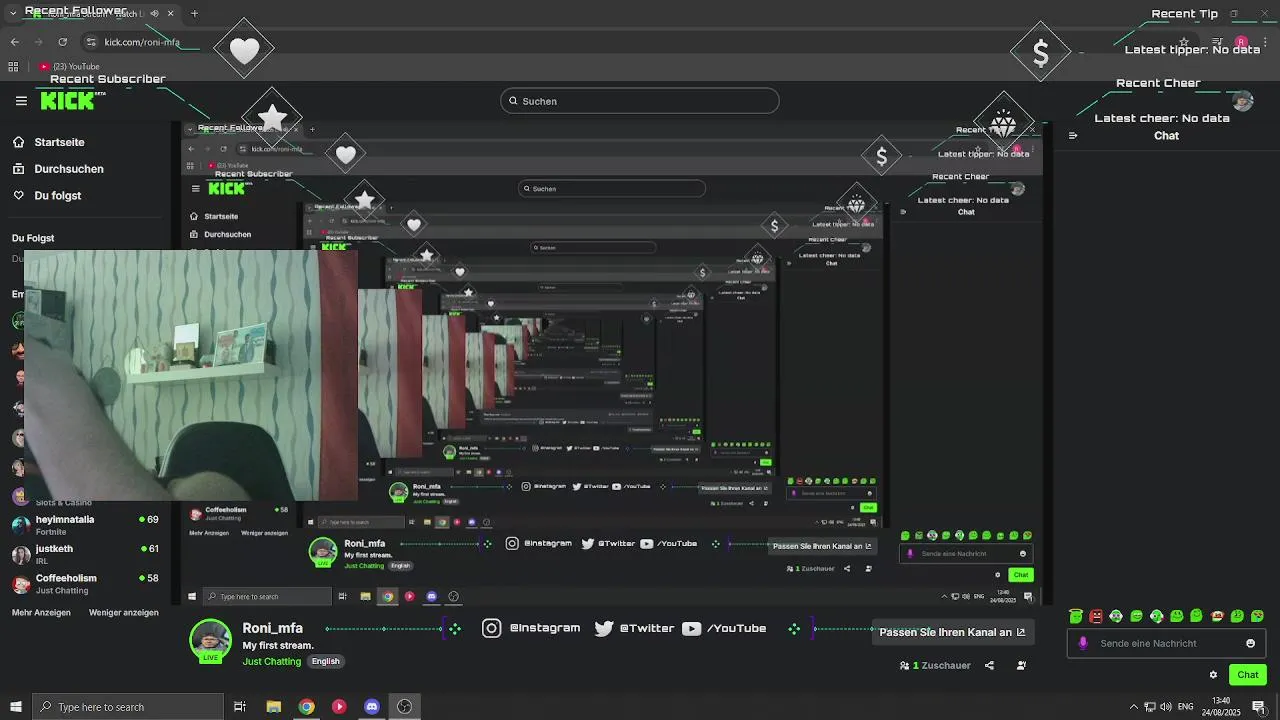Viewport: 1280px width, 720px height.
Task: Open chat settings gear beside main Chat button
Action: tap(1213, 675)
